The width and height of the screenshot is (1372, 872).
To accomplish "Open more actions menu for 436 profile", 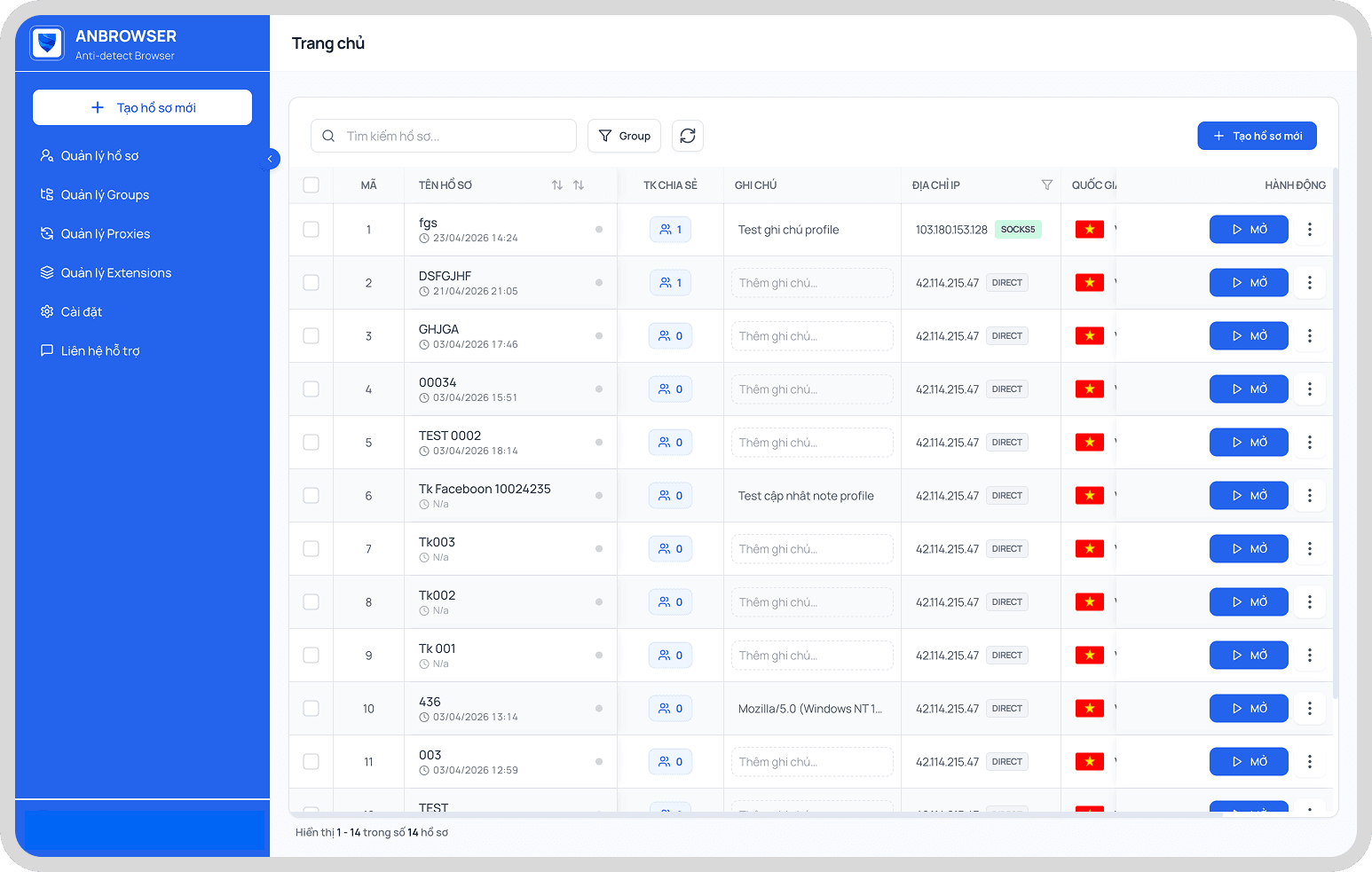I will [1310, 709].
